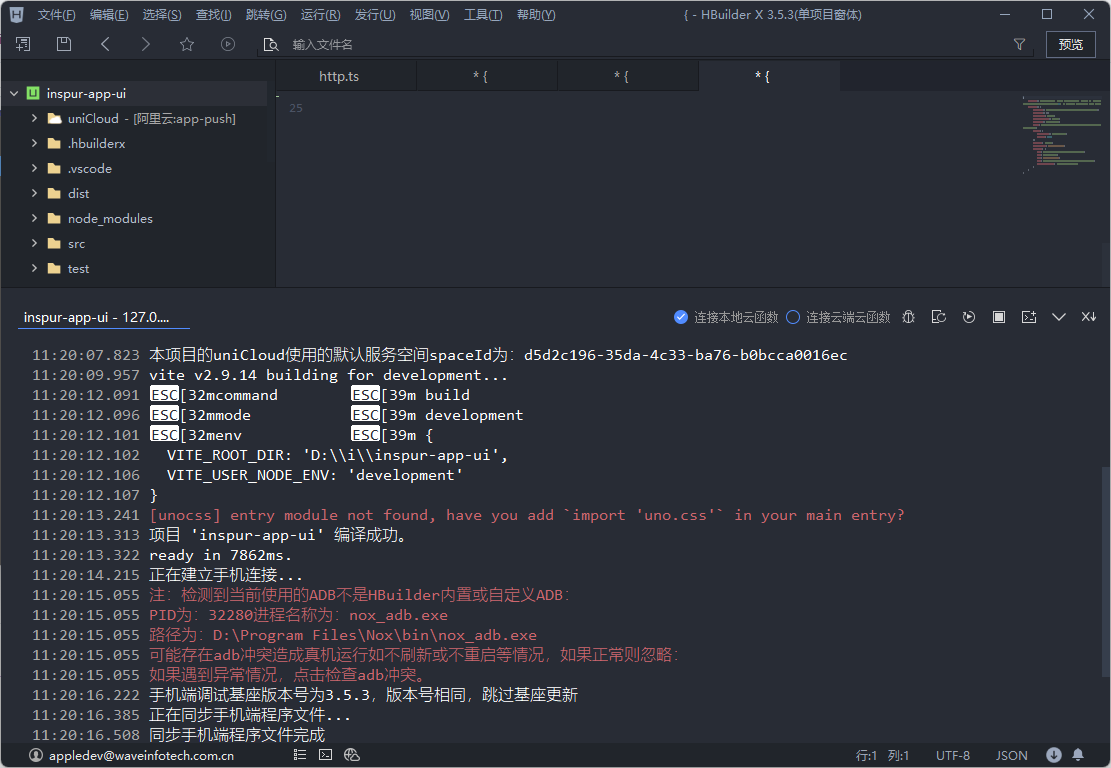Open the 查找(I) menu
Image resolution: width=1111 pixels, height=768 pixels.
pos(213,15)
